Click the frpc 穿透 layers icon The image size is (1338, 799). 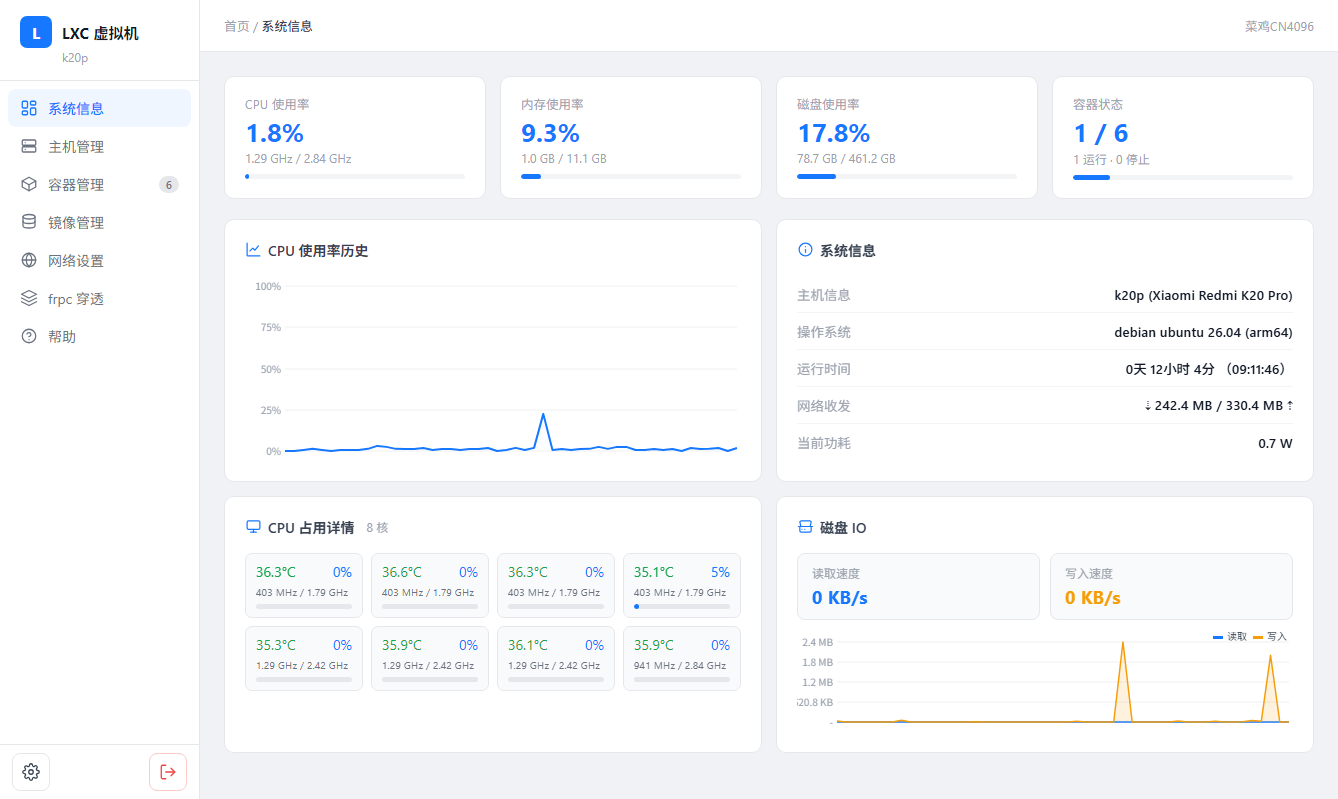[29, 299]
